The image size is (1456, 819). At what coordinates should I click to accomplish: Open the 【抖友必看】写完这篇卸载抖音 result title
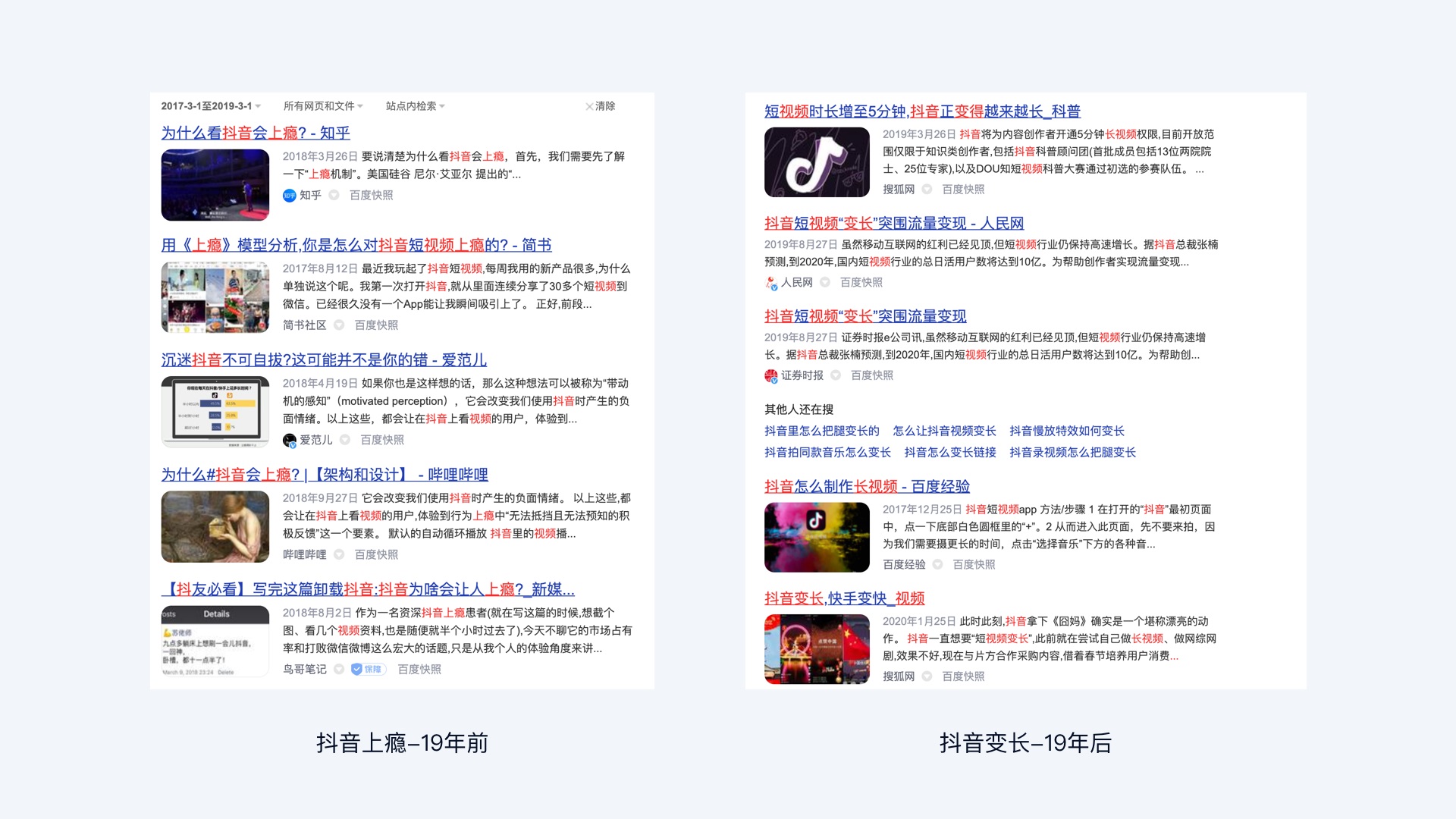point(368,589)
